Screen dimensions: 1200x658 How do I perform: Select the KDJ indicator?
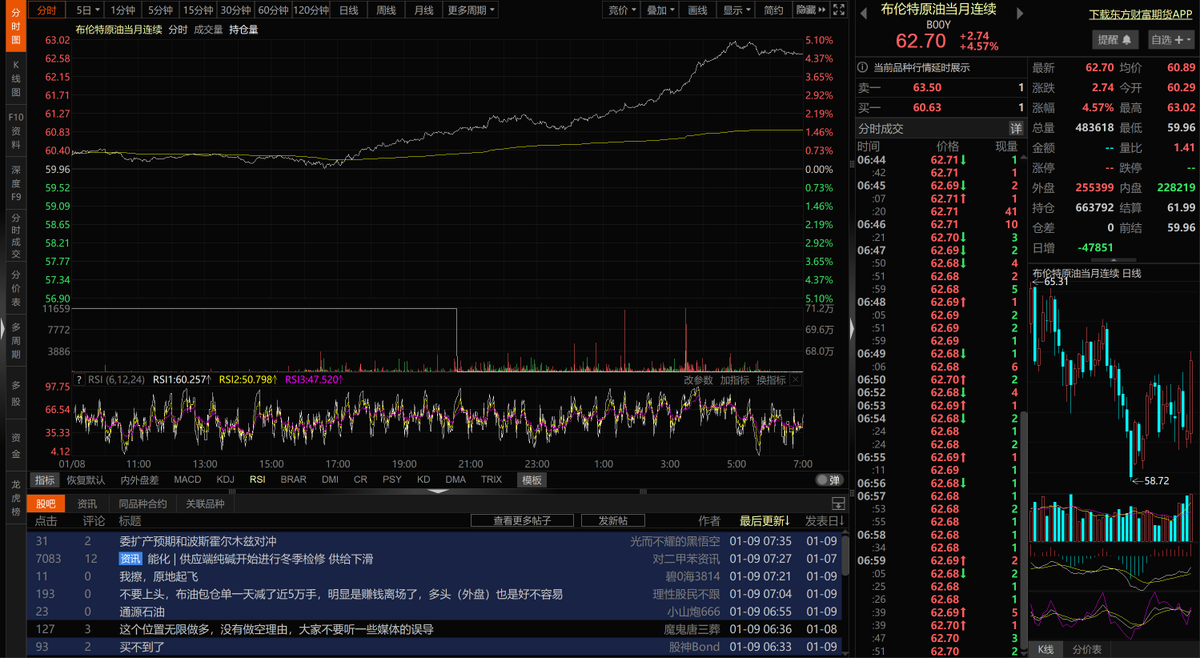pyautogui.click(x=225, y=479)
